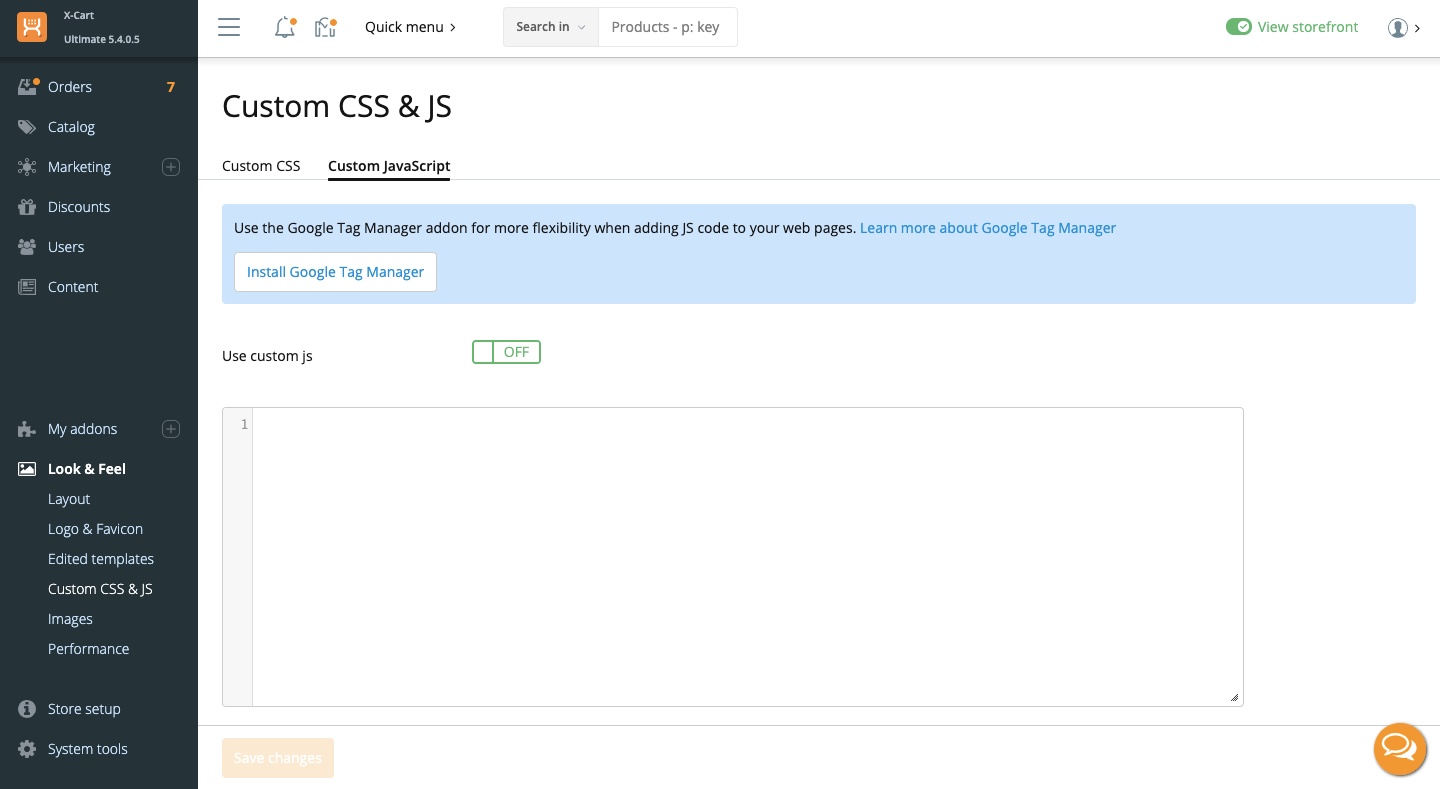This screenshot has width=1440, height=789.
Task: Switch to the Custom CSS tab
Action: (x=261, y=166)
